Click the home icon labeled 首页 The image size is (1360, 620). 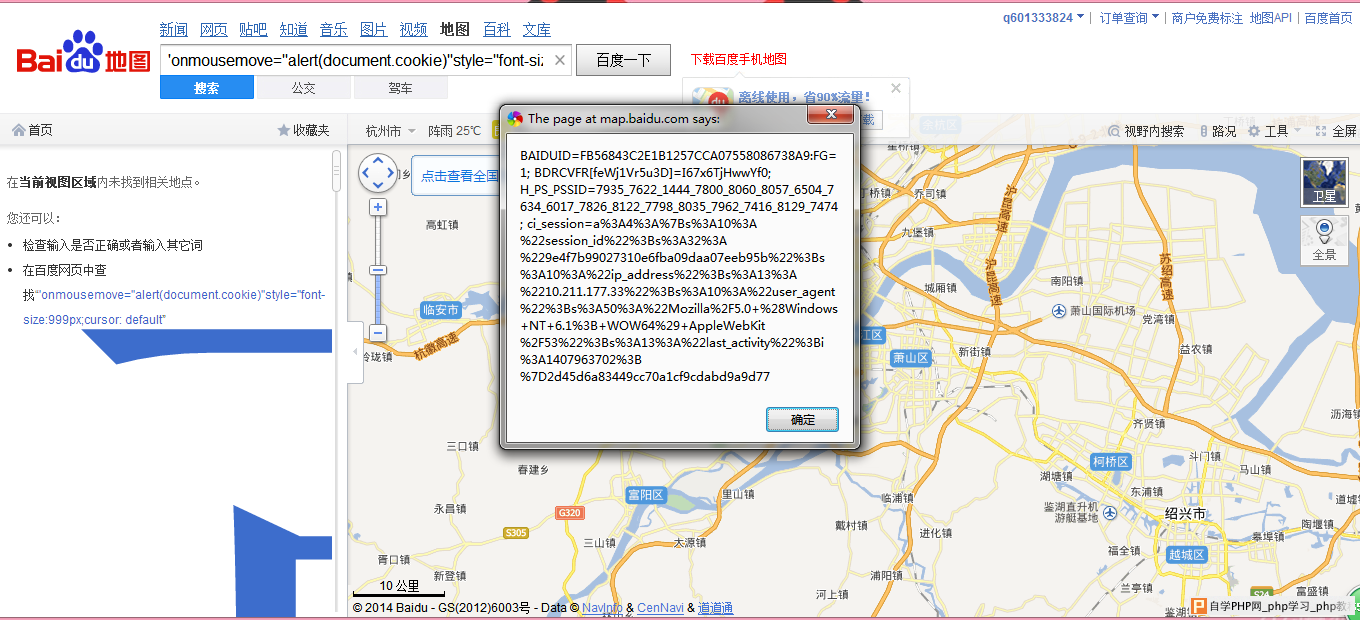tap(18, 130)
